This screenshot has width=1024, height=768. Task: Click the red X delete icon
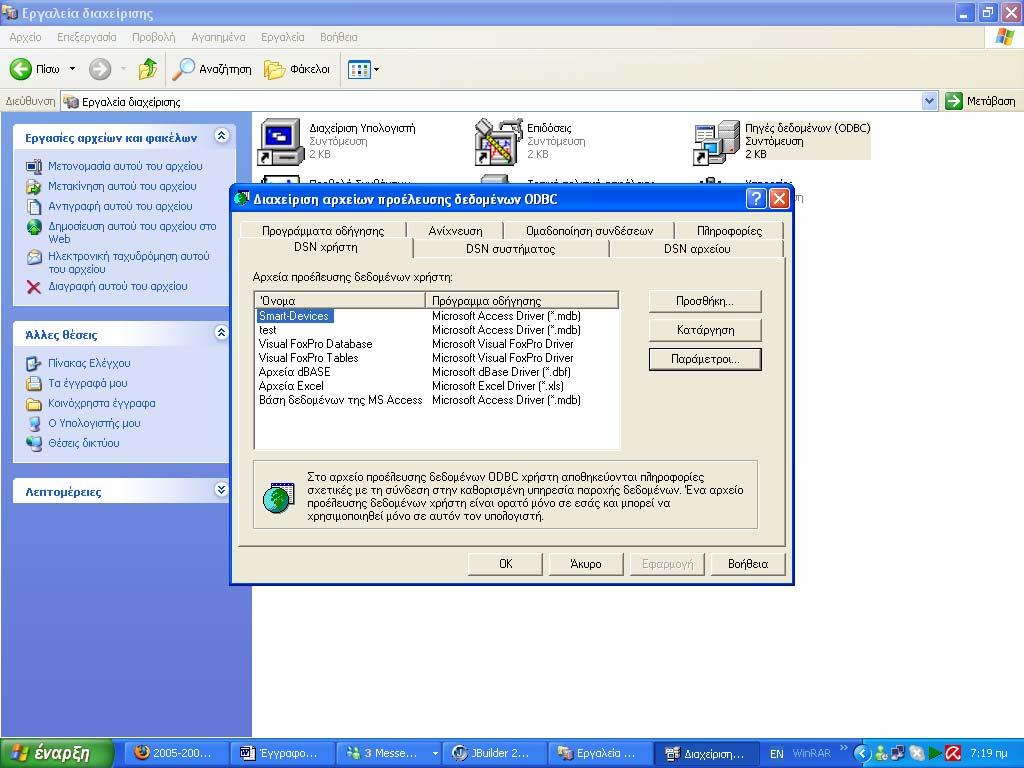coord(34,287)
